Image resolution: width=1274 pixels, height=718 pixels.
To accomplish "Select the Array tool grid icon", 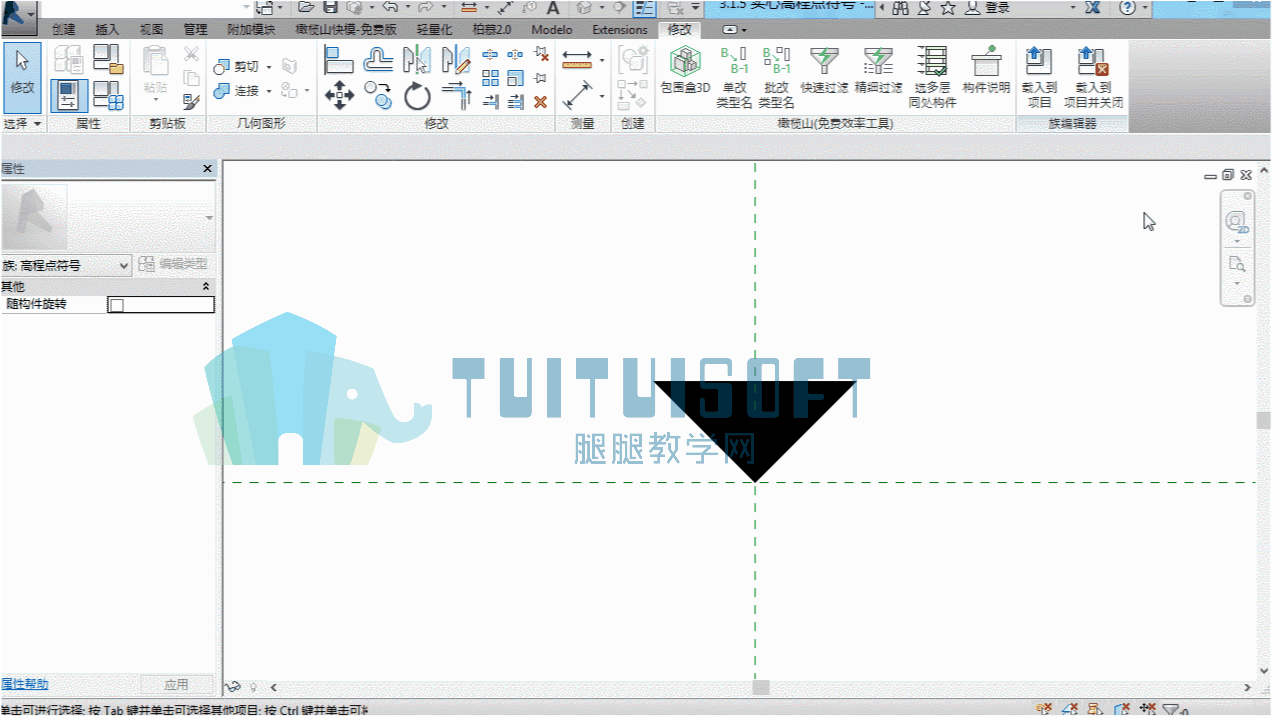I will (490, 78).
